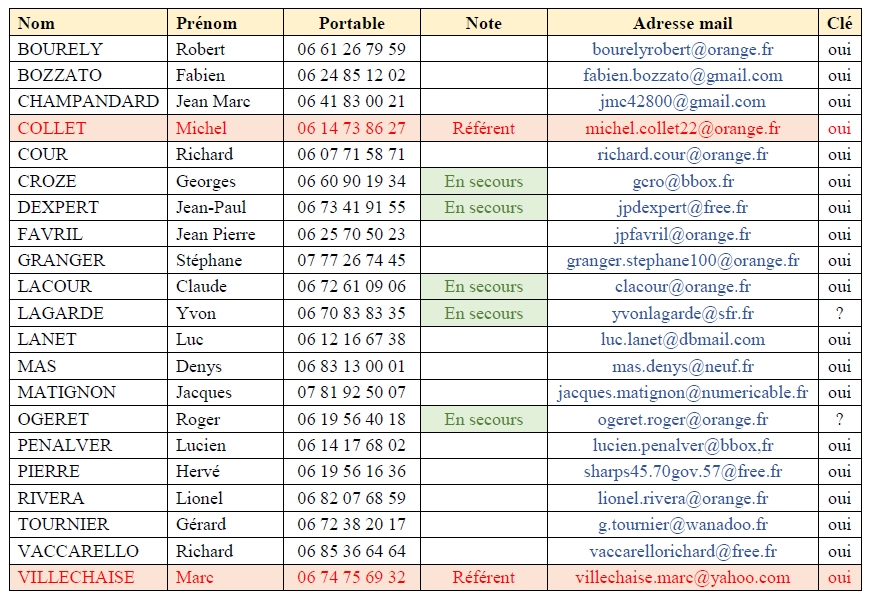
Task: Click the Portable column header
Action: pos(352,23)
